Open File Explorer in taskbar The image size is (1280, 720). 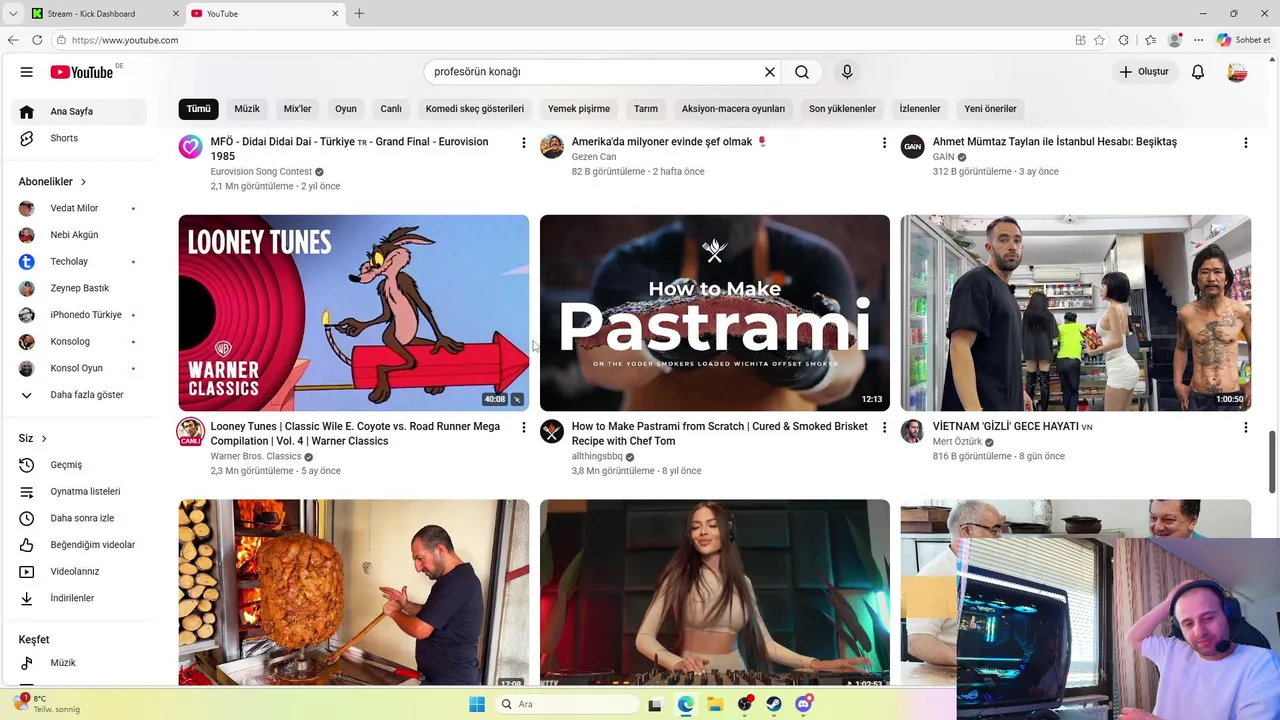point(715,704)
